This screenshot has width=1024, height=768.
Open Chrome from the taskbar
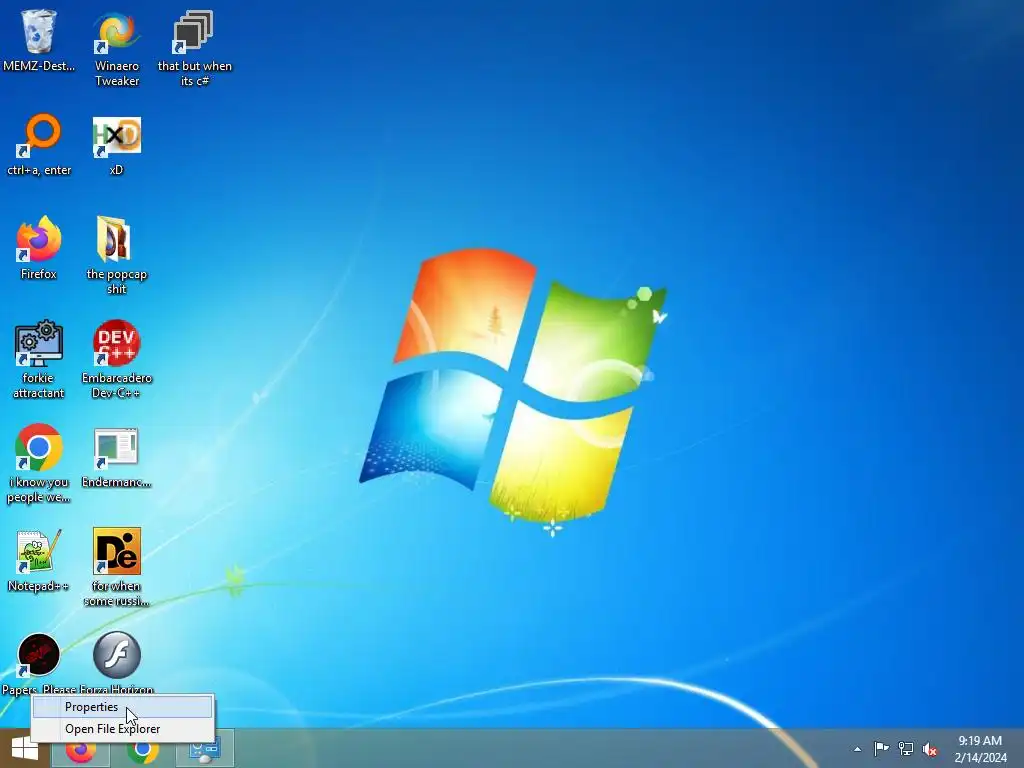pyautogui.click(x=143, y=750)
